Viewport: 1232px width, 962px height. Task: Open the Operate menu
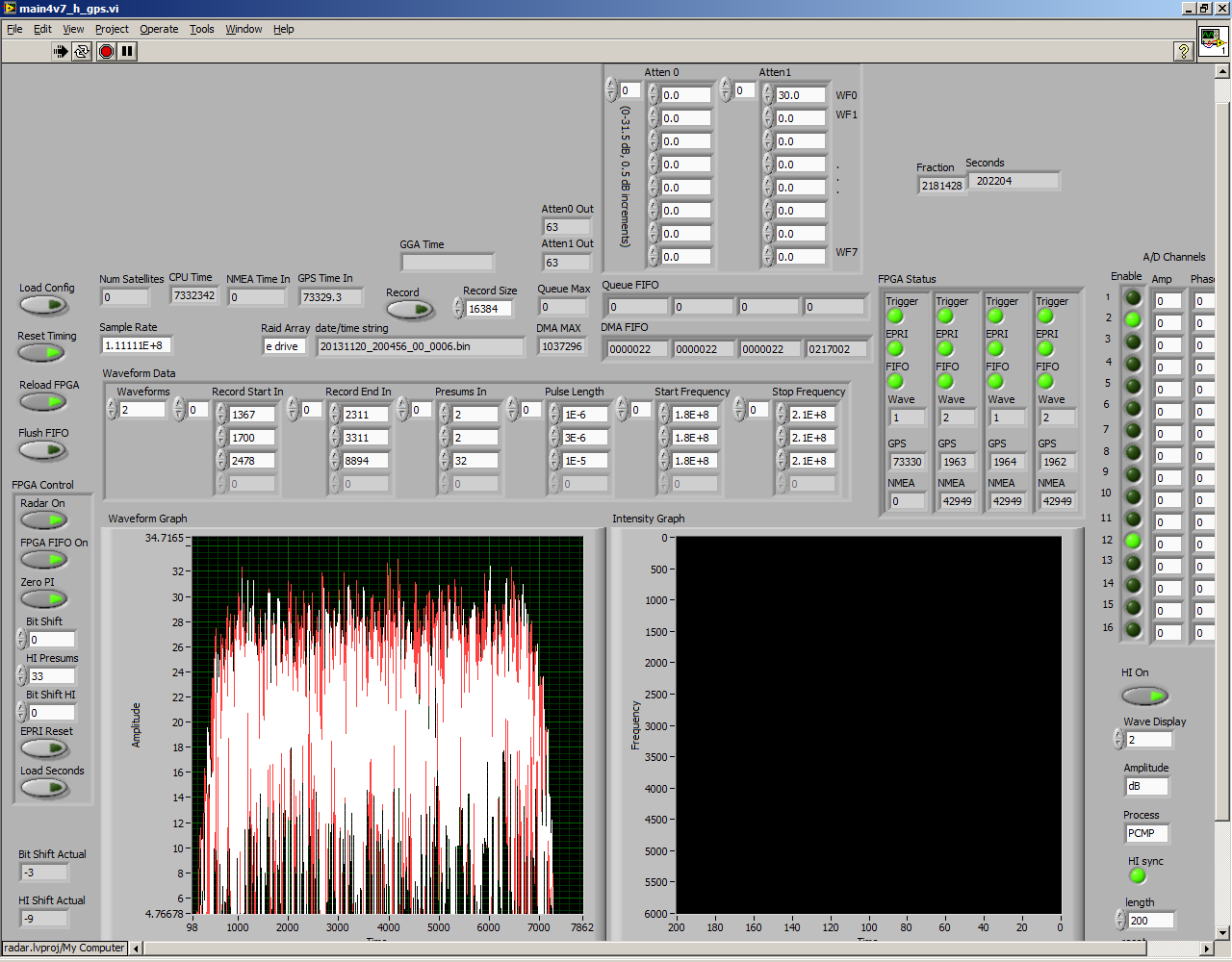click(159, 29)
